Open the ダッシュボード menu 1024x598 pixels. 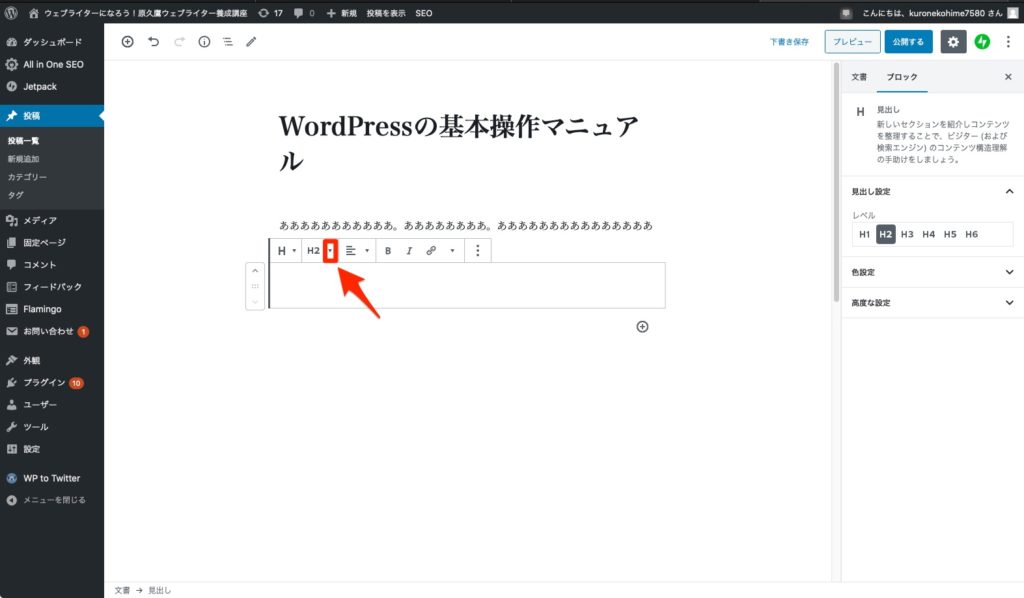pos(52,42)
